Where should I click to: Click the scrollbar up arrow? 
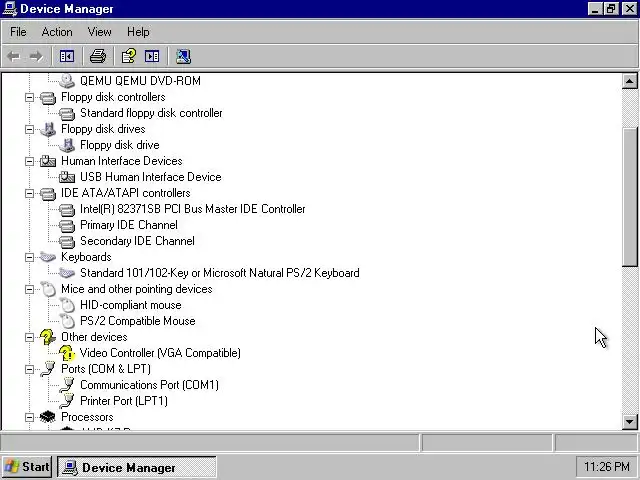[x=629, y=81]
